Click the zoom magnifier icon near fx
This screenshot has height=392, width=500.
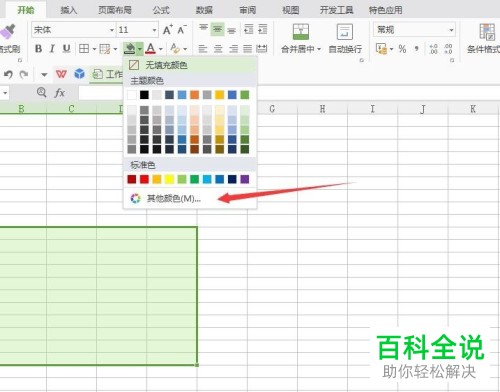[41, 92]
